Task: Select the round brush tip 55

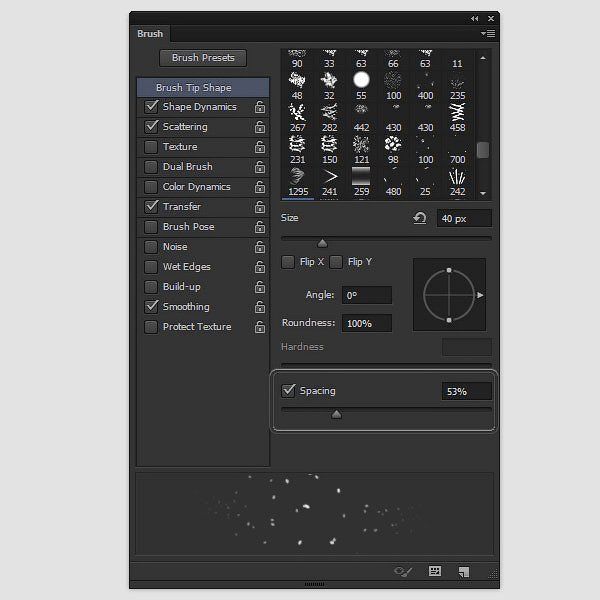Action: click(x=361, y=85)
